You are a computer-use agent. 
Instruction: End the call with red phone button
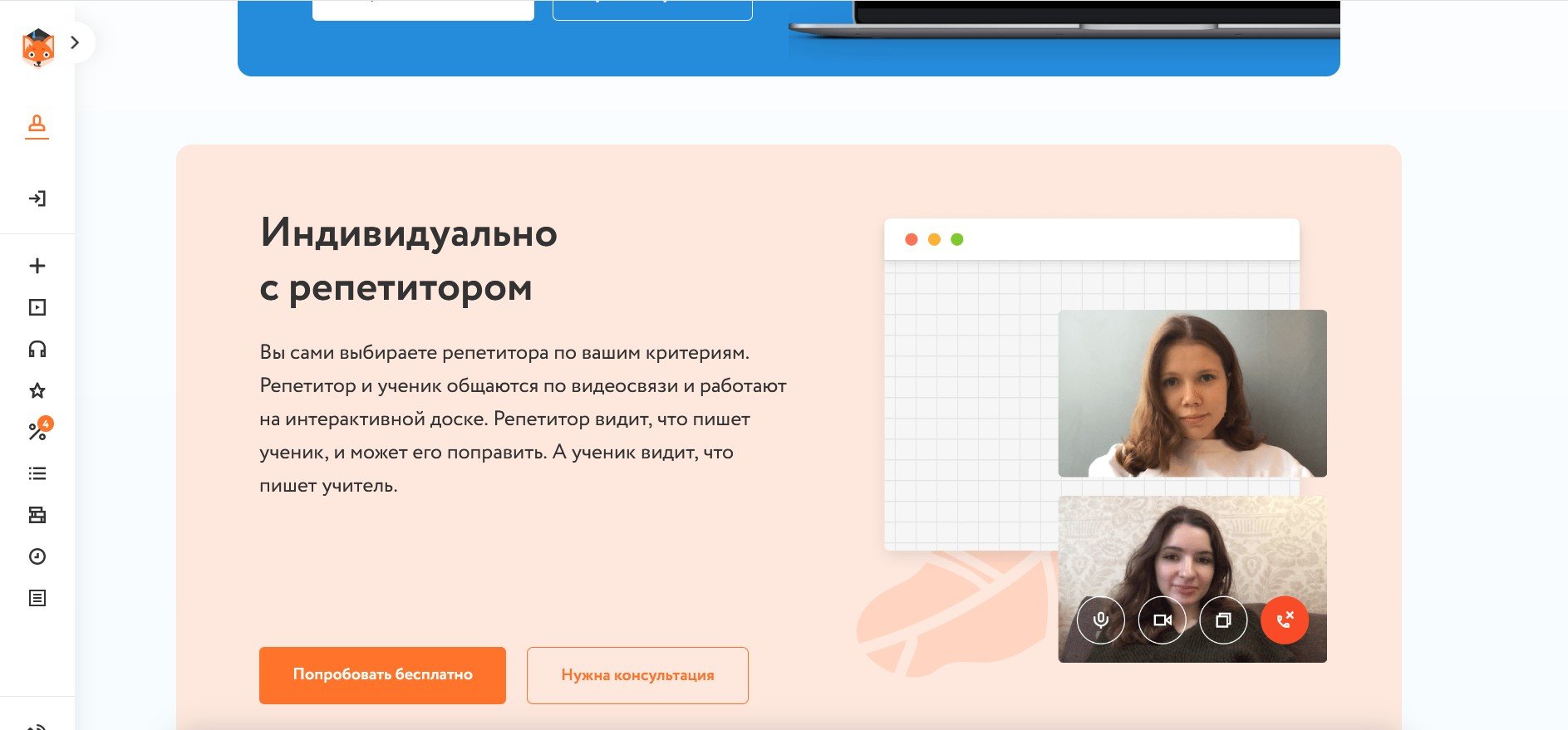[x=1285, y=620]
